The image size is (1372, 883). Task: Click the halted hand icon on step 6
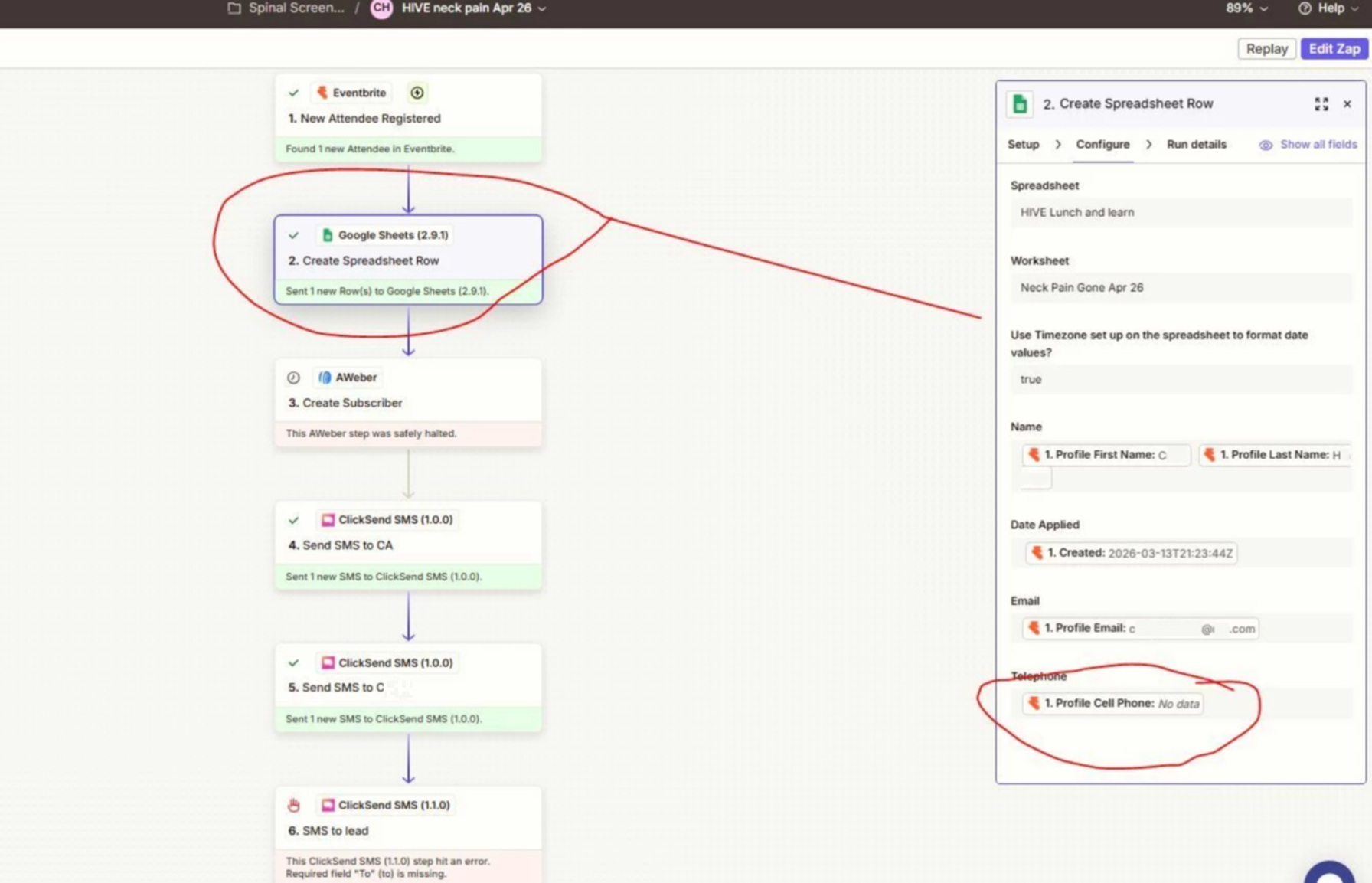click(293, 805)
